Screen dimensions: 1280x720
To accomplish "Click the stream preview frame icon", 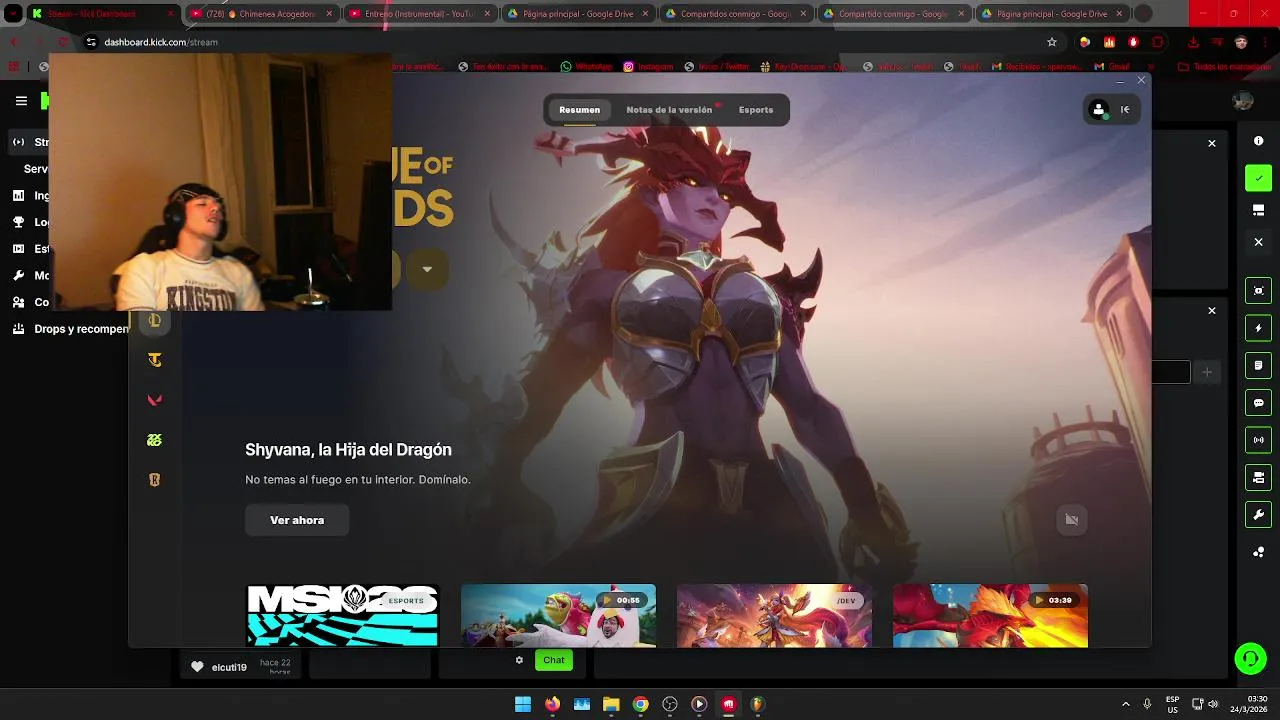I will (1258, 291).
